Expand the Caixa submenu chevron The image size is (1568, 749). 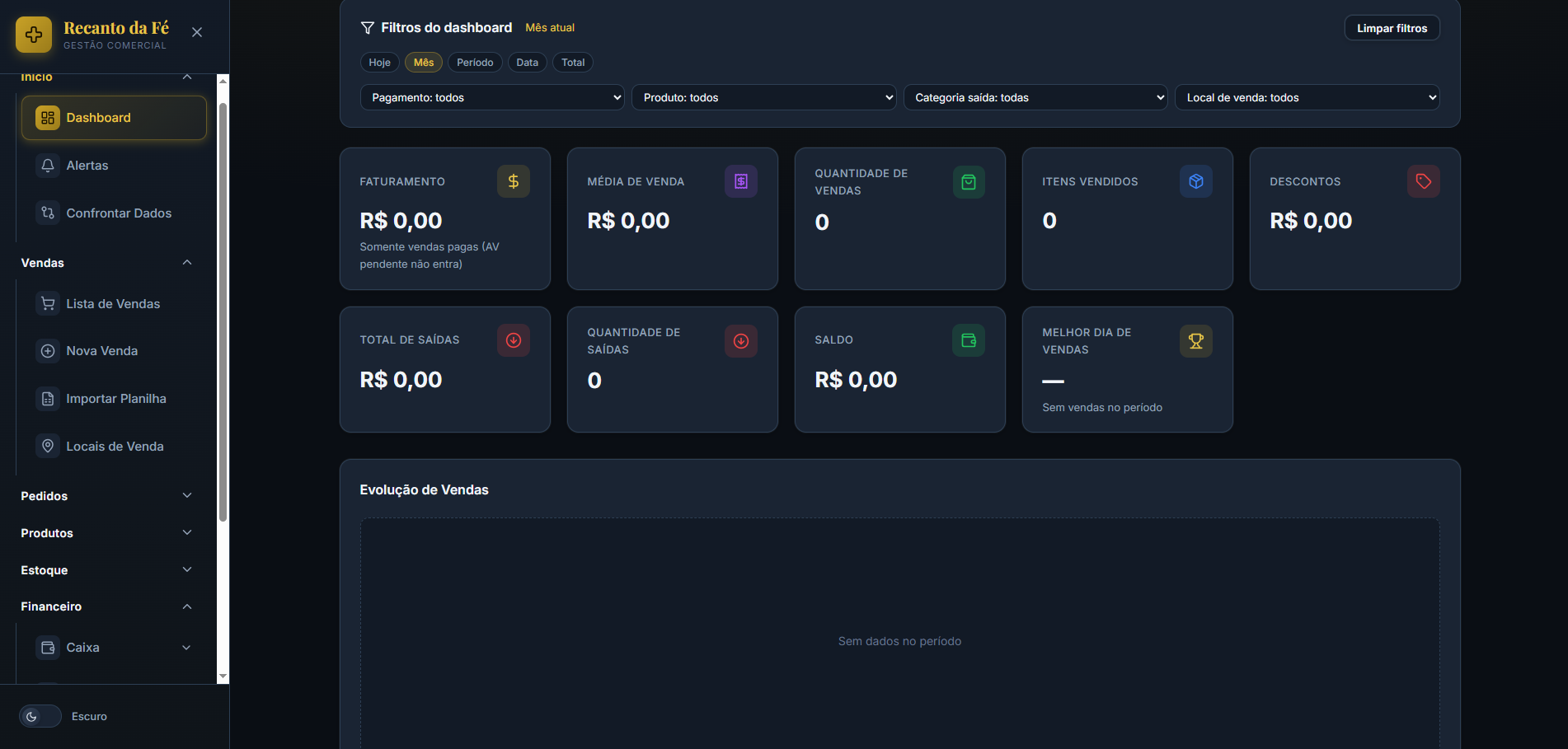[186, 648]
